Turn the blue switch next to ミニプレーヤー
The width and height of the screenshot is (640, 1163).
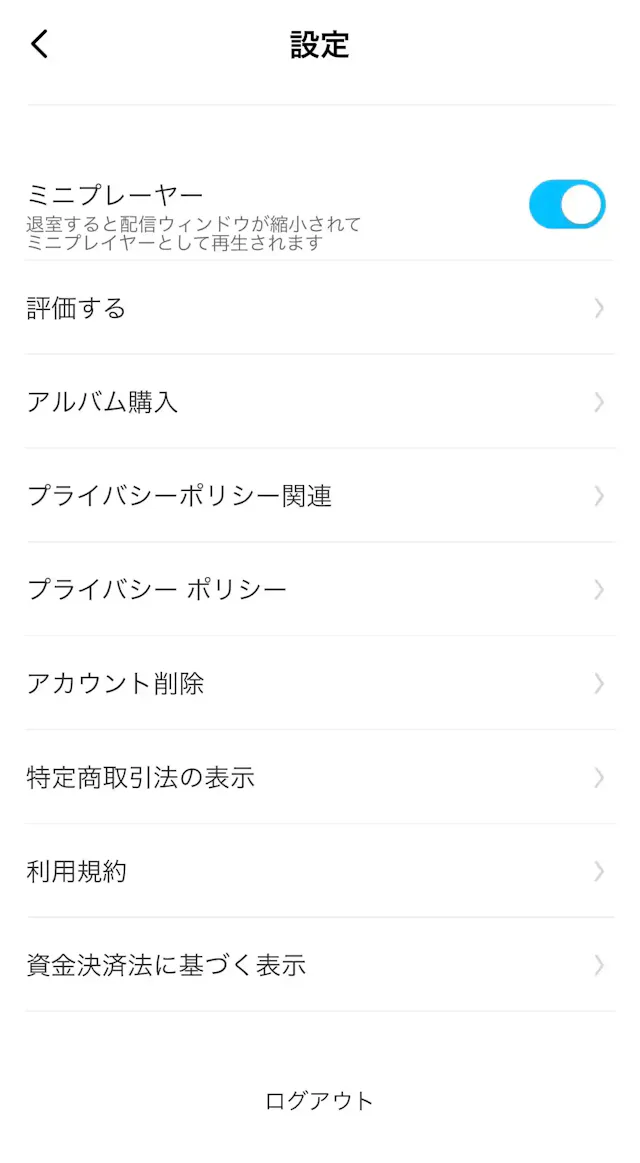[x=567, y=204]
